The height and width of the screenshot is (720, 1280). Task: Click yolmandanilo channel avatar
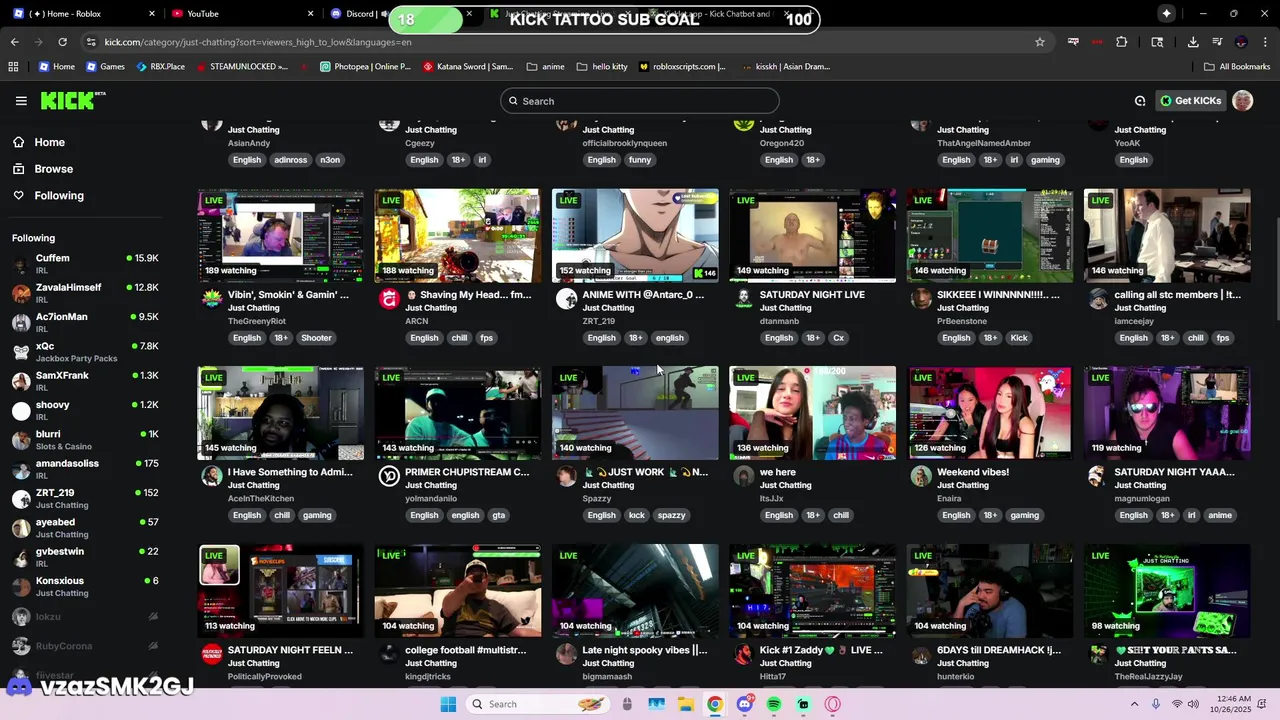389,476
